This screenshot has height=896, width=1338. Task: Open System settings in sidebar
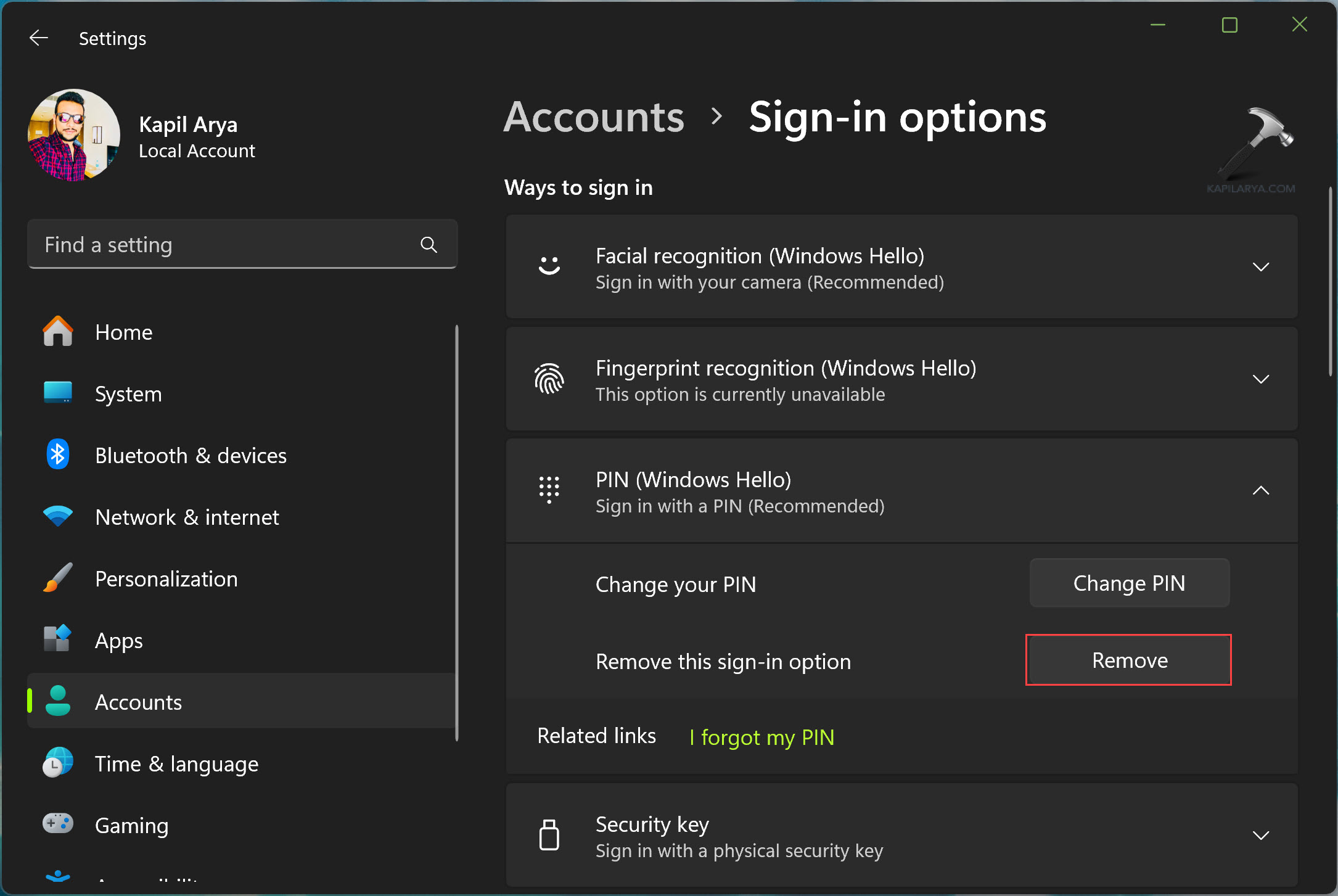tap(128, 394)
